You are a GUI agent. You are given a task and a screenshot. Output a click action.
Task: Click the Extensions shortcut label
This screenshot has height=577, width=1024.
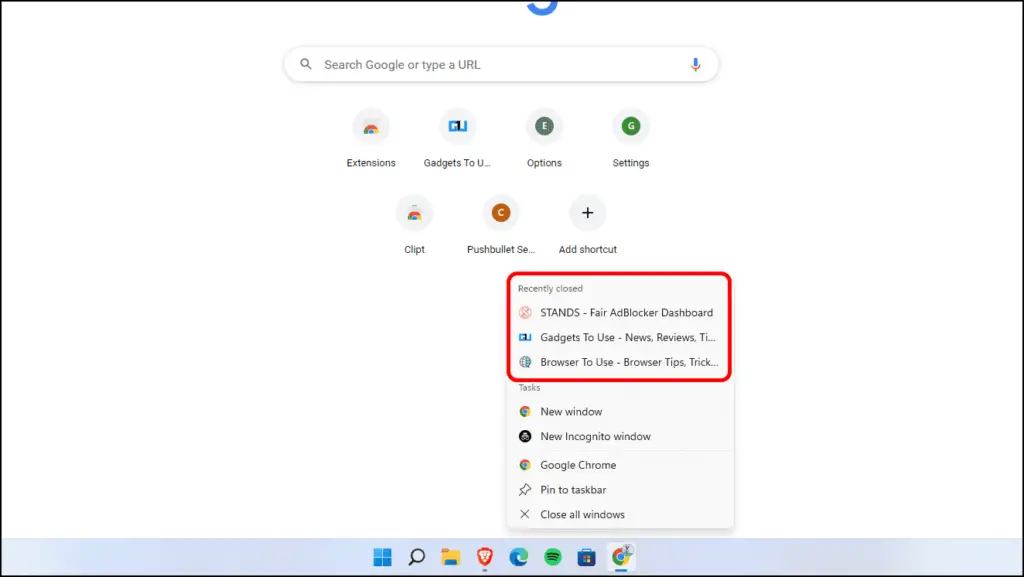371,163
